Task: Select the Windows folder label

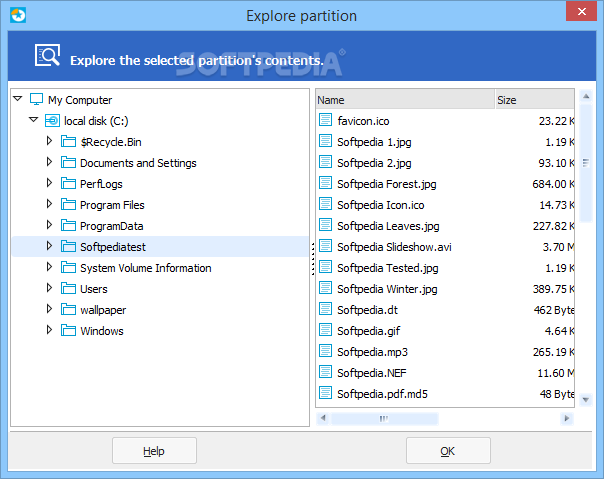Action: [x=102, y=331]
